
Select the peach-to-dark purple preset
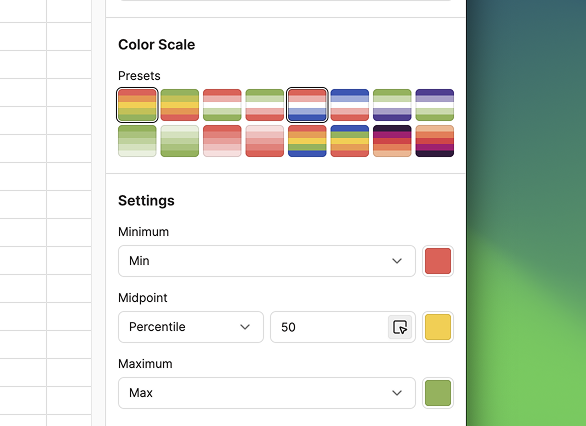point(435,141)
